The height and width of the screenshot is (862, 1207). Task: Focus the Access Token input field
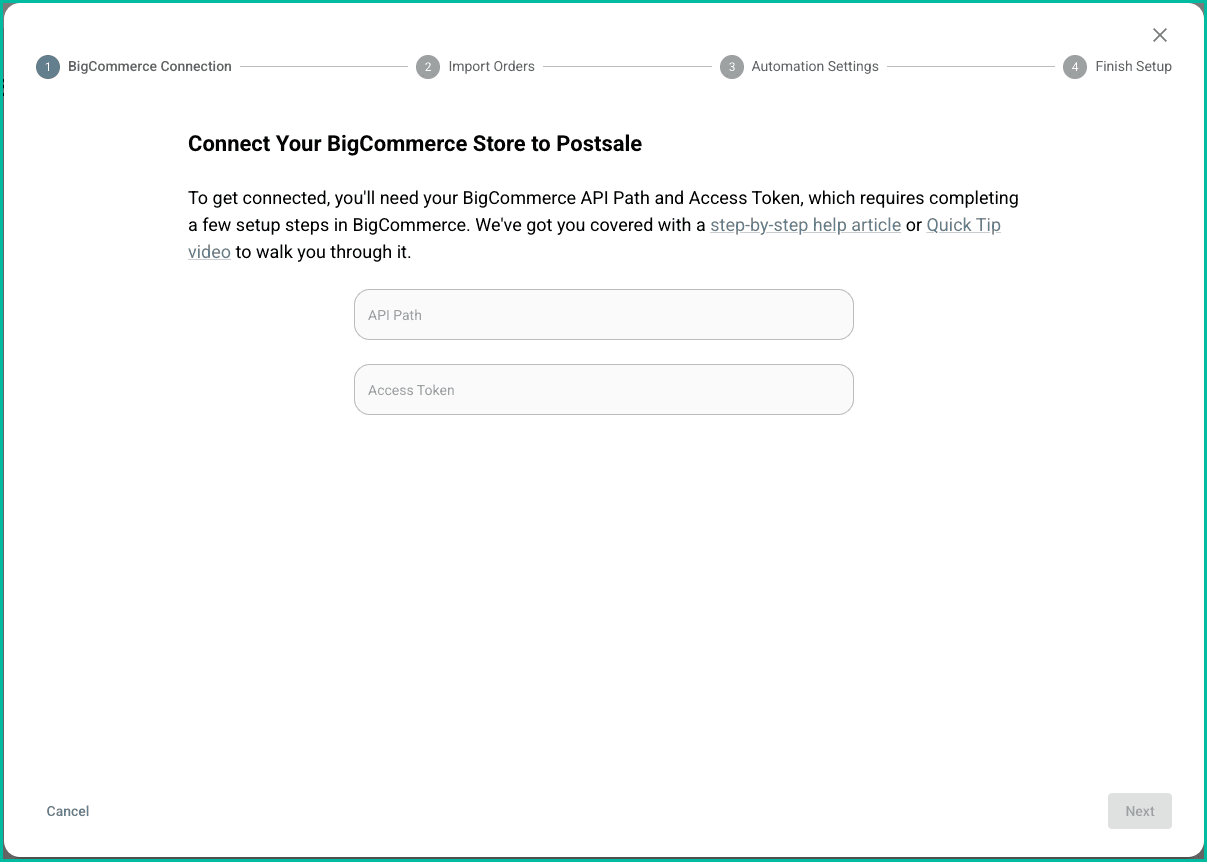[603, 389]
